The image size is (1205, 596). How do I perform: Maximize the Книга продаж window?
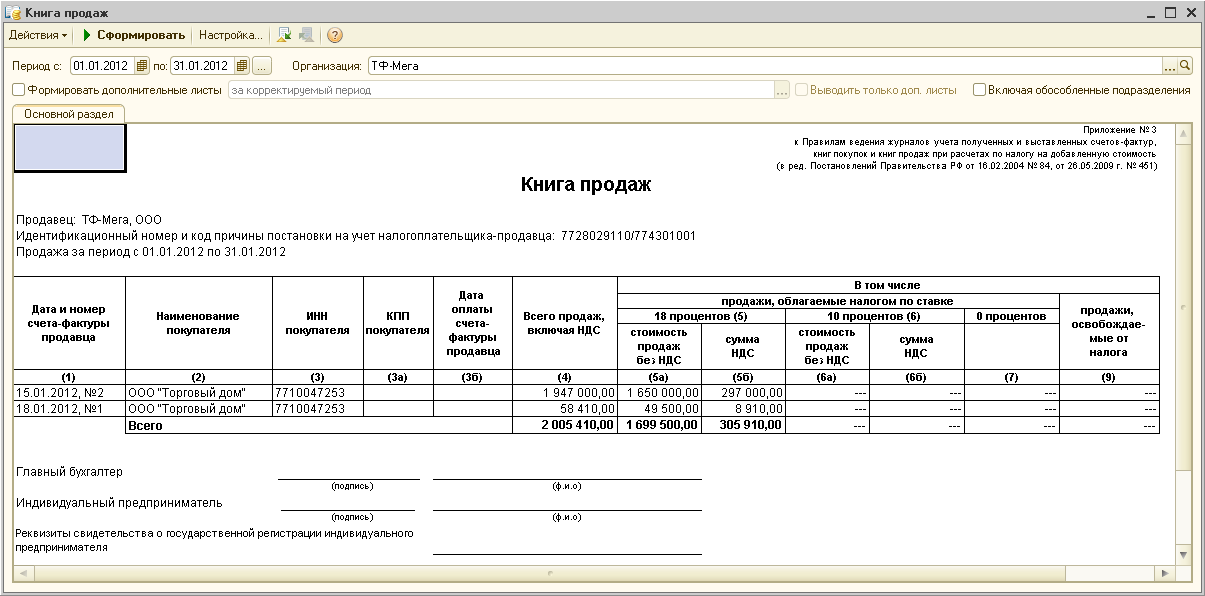click(1170, 13)
